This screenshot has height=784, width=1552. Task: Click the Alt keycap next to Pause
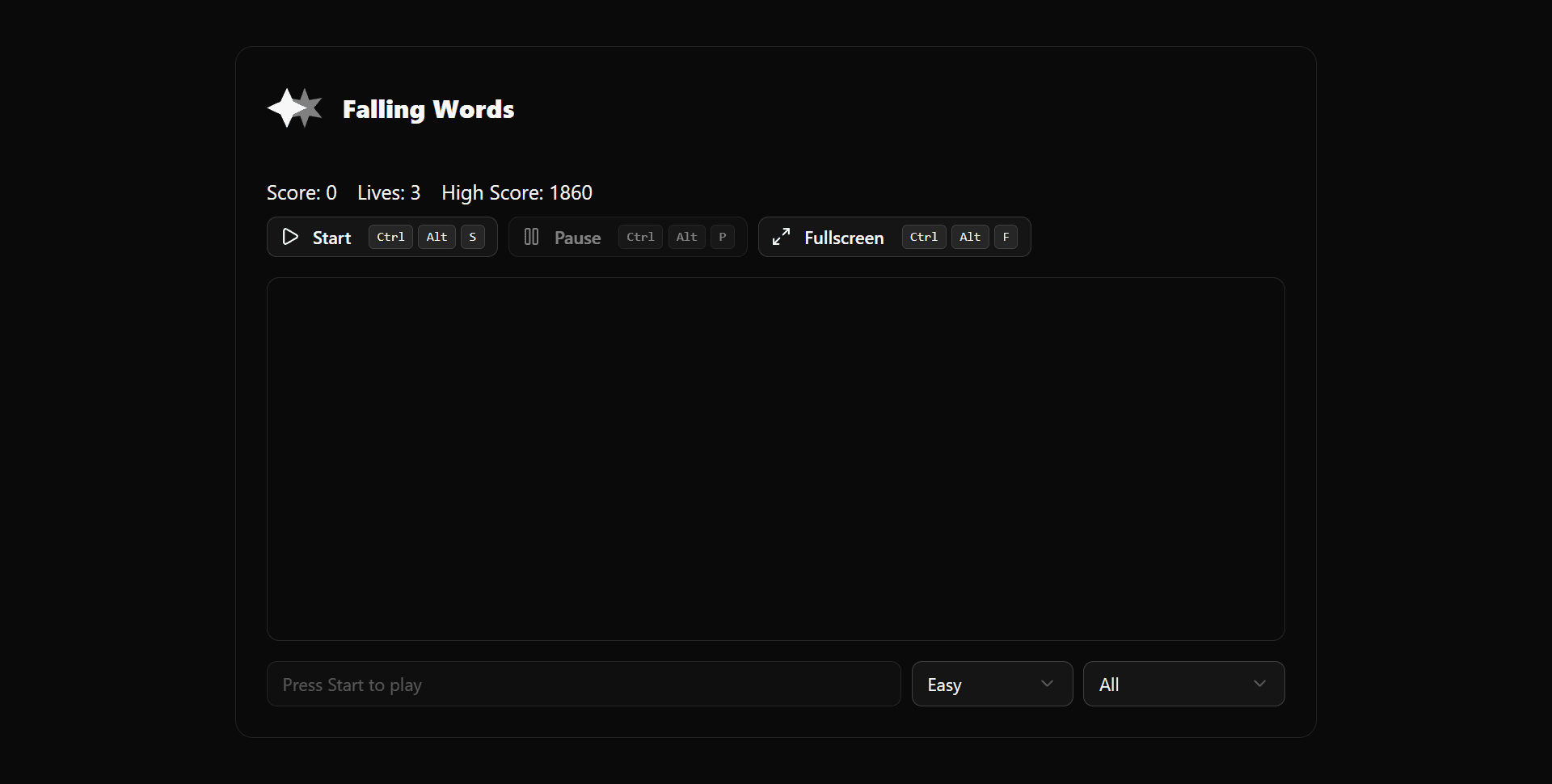pos(686,237)
